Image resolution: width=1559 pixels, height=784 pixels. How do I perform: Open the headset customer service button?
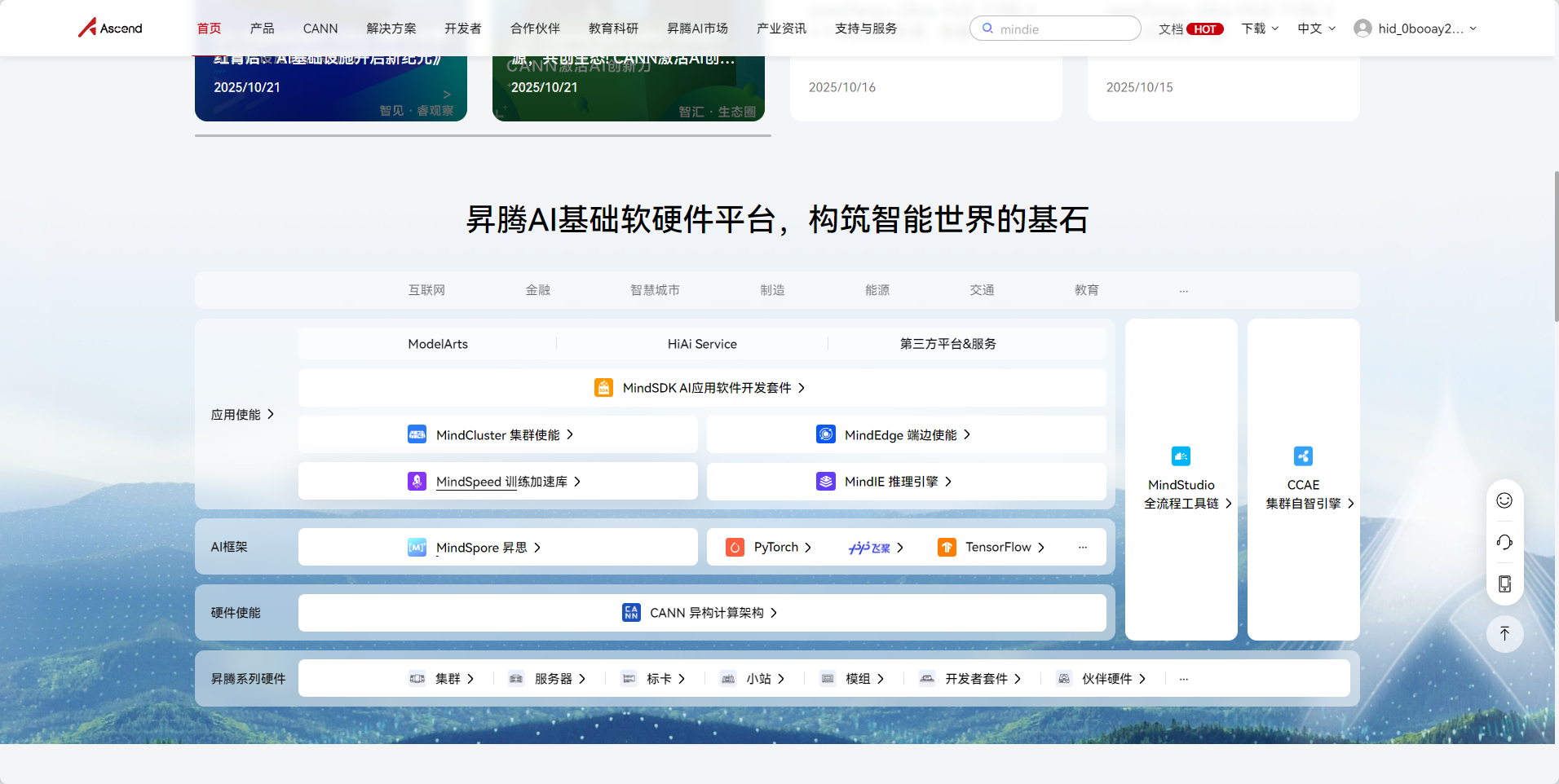pos(1504,542)
